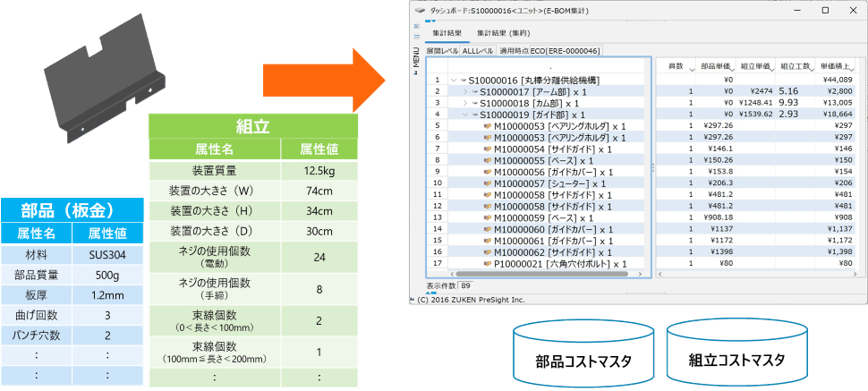Open the 組立工数 column header dropdown
This screenshot has height=391, width=868.
(x=812, y=69)
